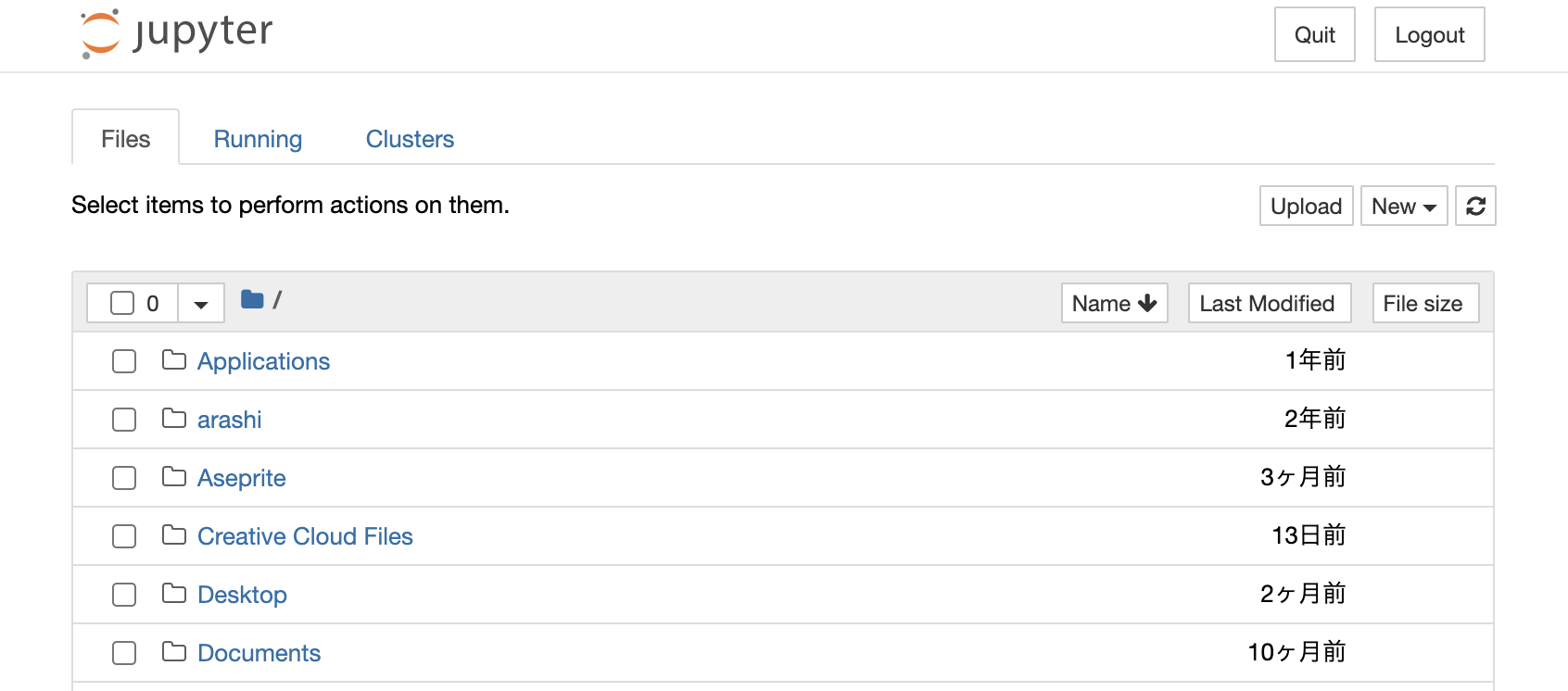Switch to the Running tab
The height and width of the screenshot is (691, 1568).
tap(258, 138)
